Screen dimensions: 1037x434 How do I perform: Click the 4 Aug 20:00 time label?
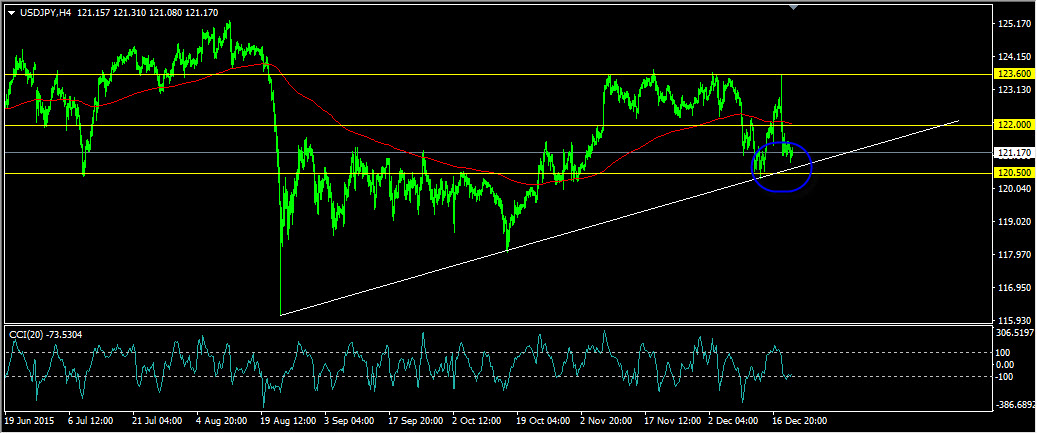222,421
